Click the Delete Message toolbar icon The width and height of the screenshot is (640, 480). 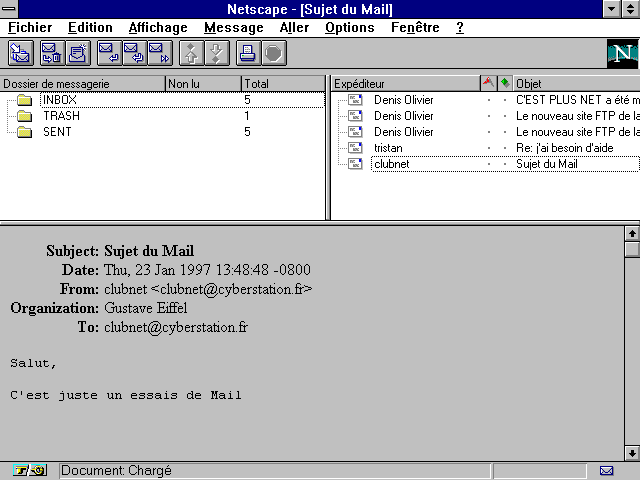[x=52, y=53]
